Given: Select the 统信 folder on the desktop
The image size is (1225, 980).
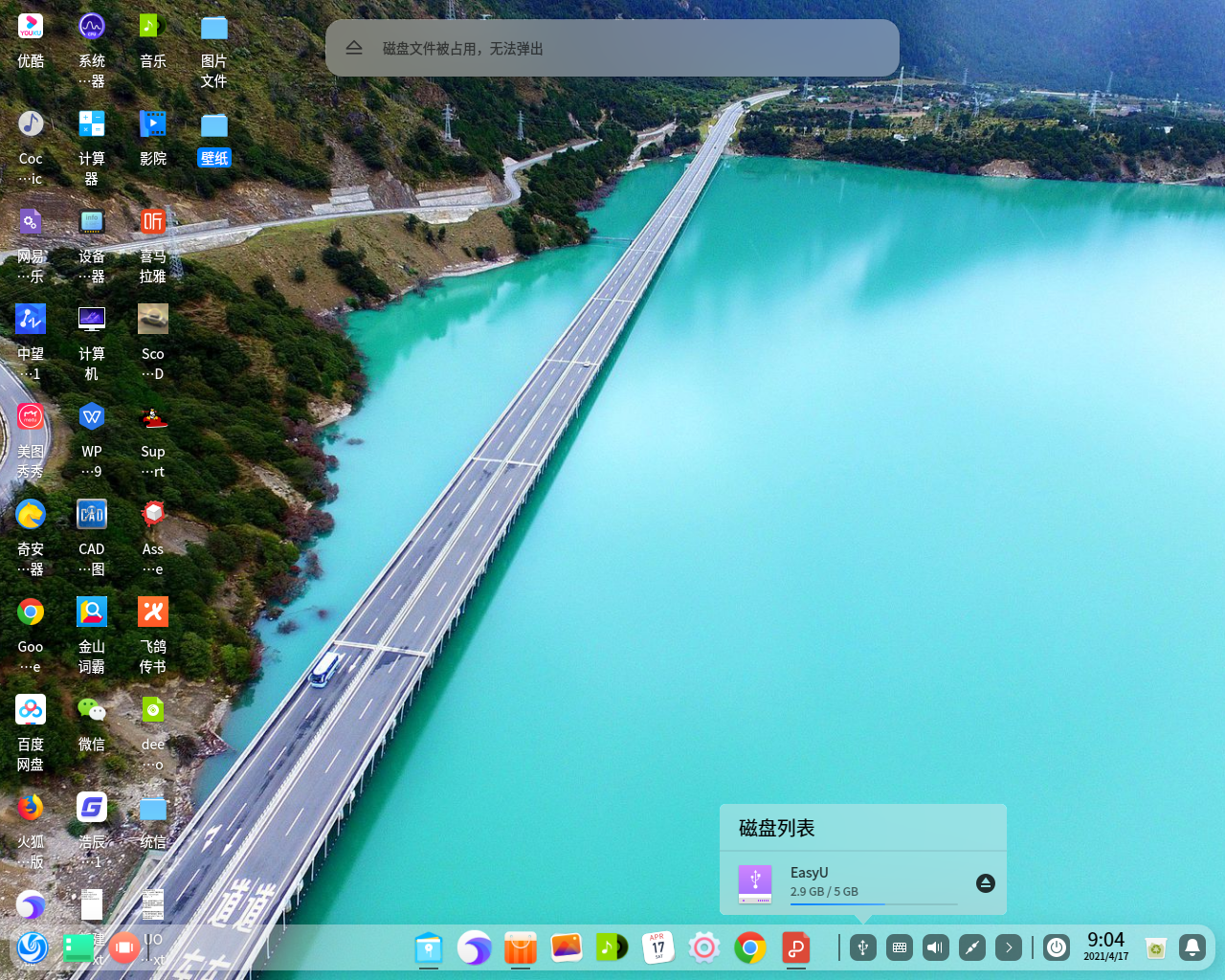Looking at the screenshot, I should click(x=153, y=808).
